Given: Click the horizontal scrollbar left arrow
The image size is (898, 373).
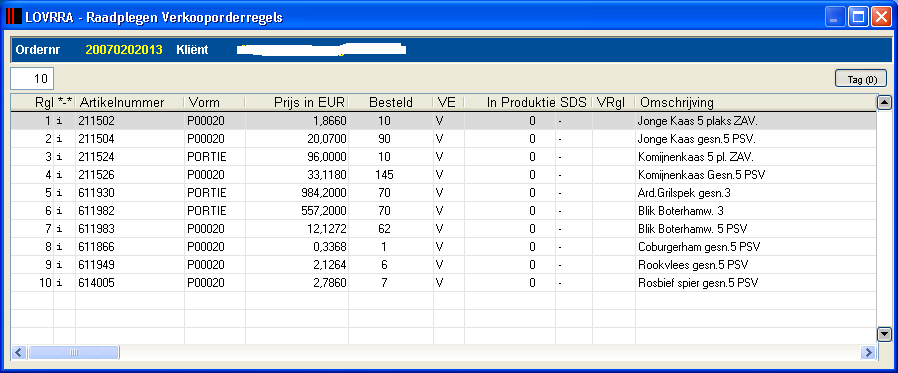Looking at the screenshot, I should (x=19, y=352).
